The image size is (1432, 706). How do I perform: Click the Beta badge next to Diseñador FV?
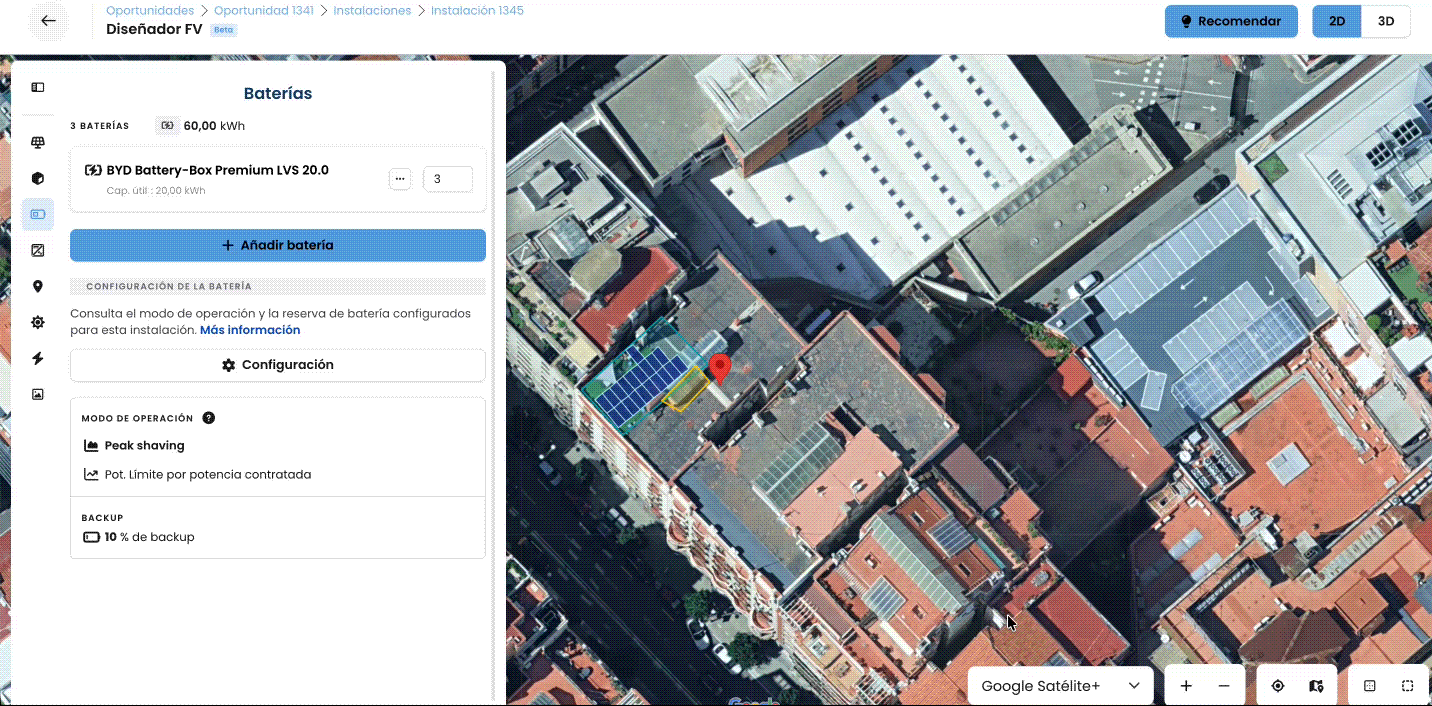coord(223,30)
